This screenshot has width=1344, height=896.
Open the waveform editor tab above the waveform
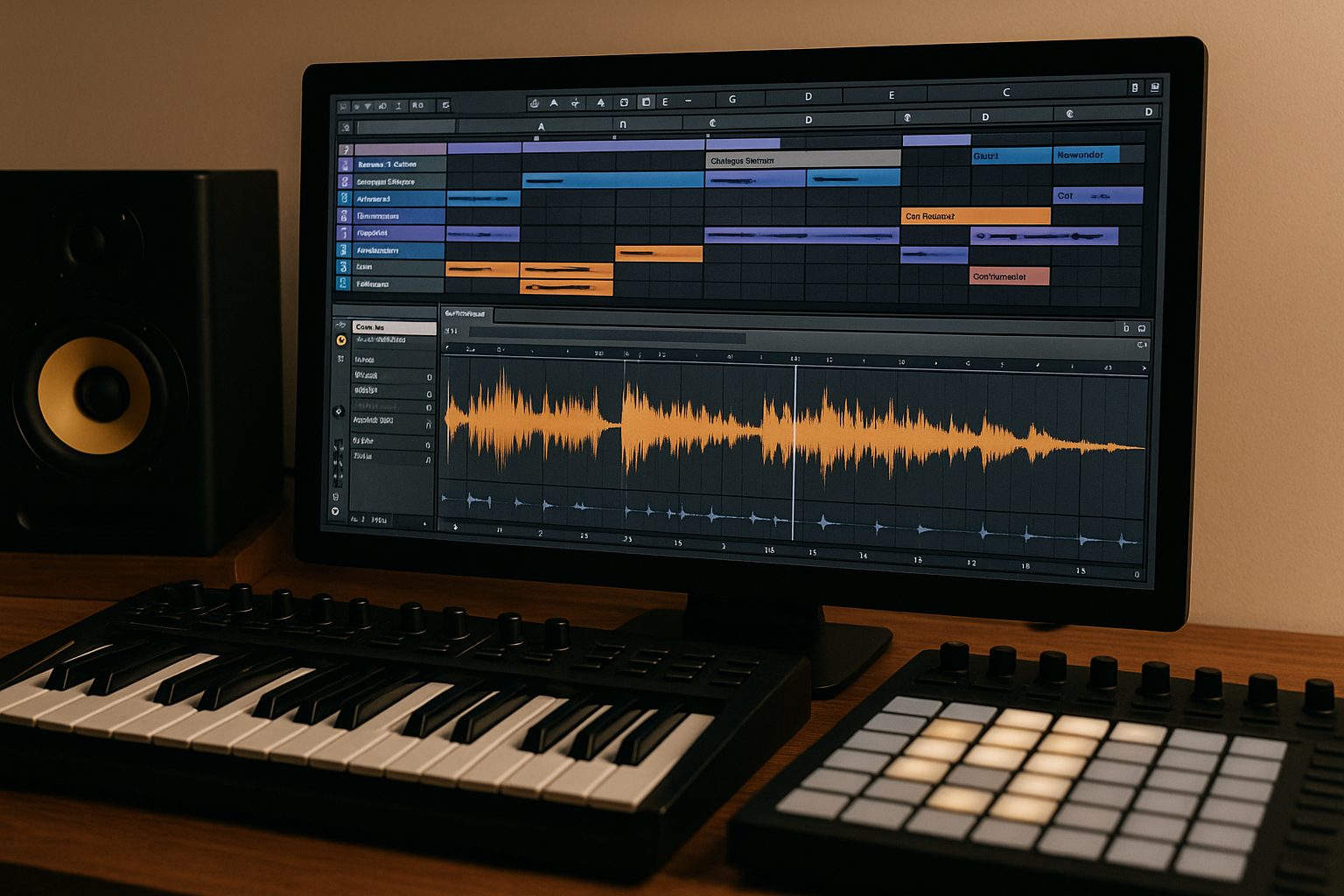tap(465, 313)
